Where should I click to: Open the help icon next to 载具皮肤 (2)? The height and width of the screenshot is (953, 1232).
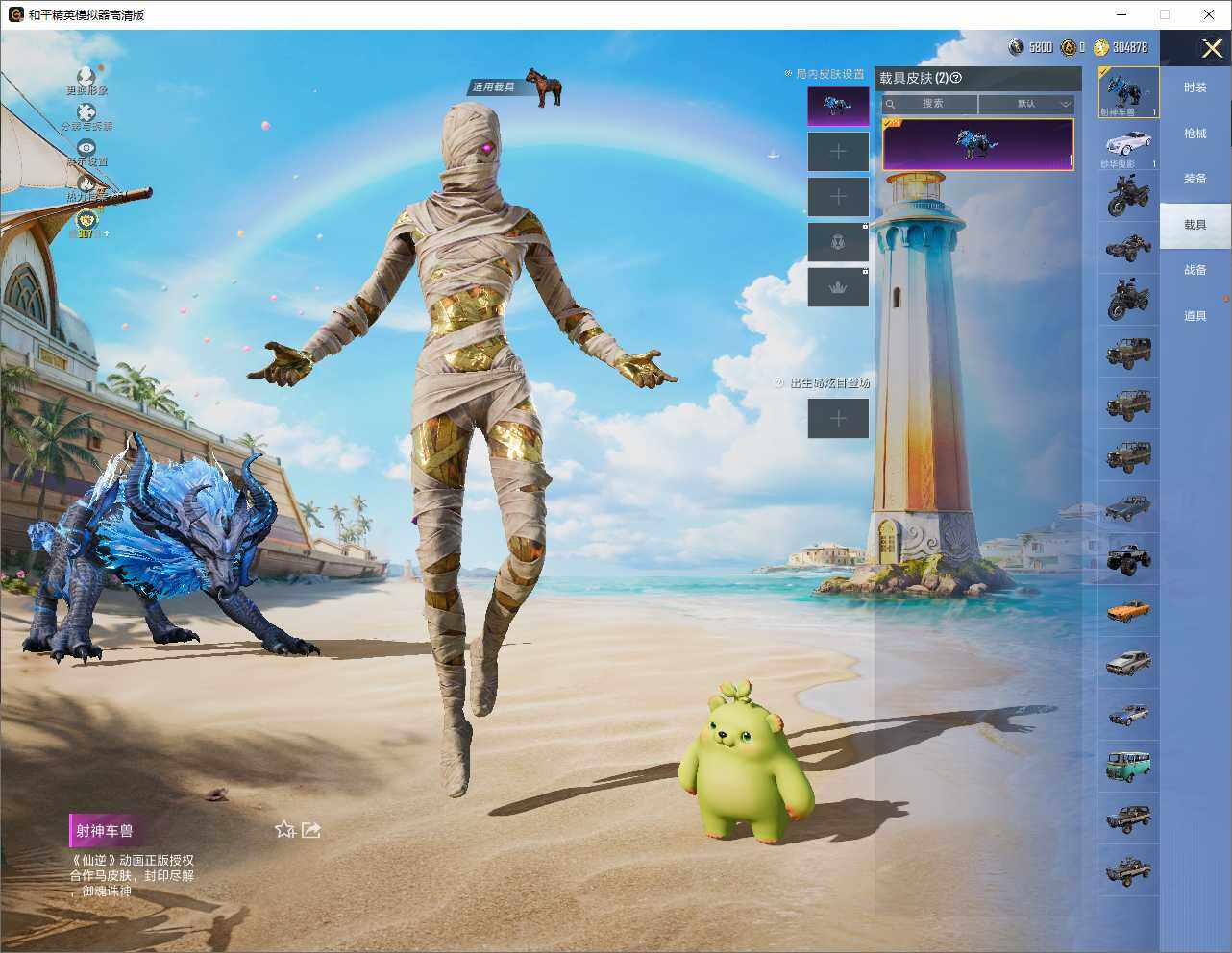[x=955, y=78]
